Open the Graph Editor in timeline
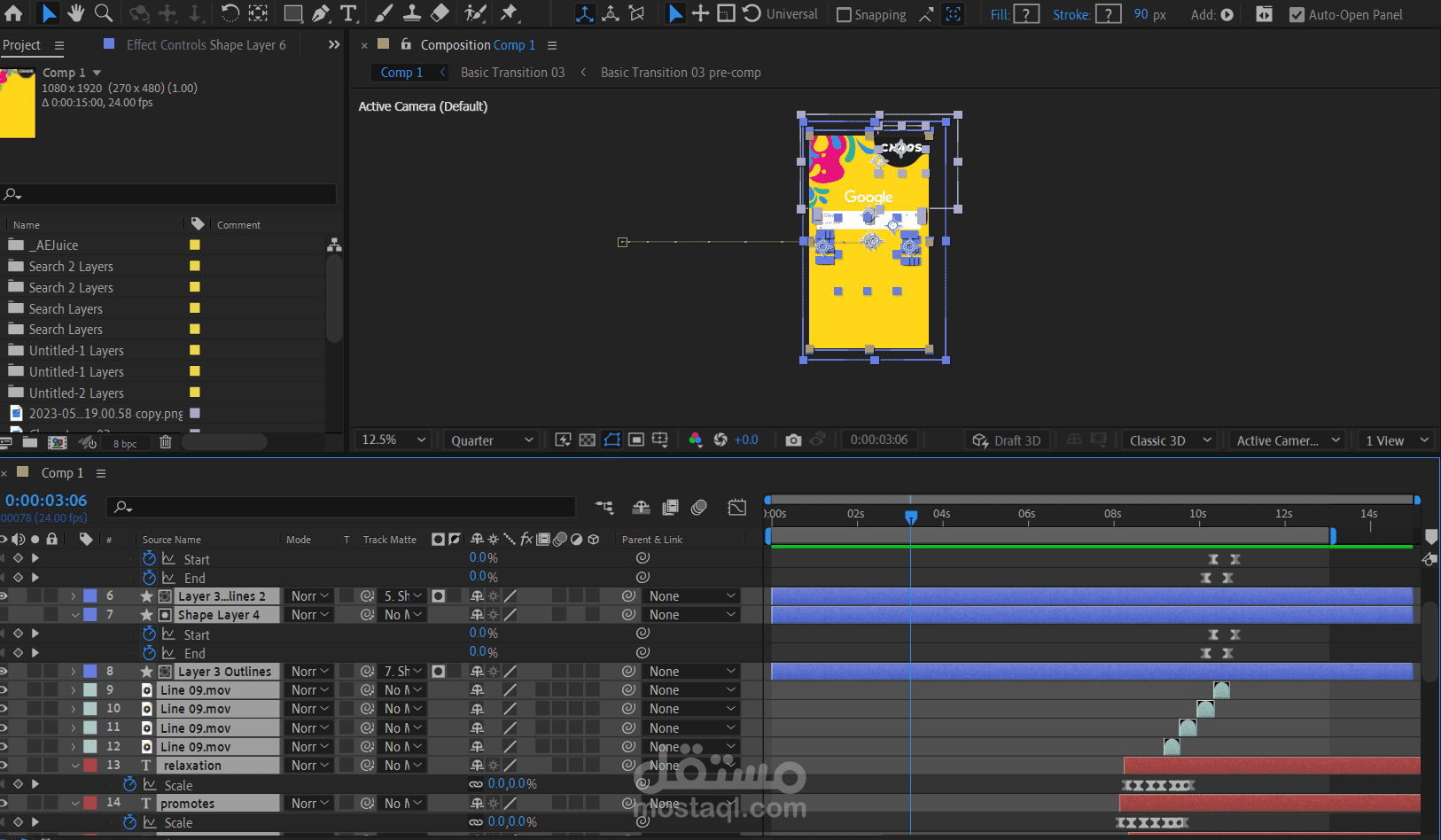 coord(737,507)
